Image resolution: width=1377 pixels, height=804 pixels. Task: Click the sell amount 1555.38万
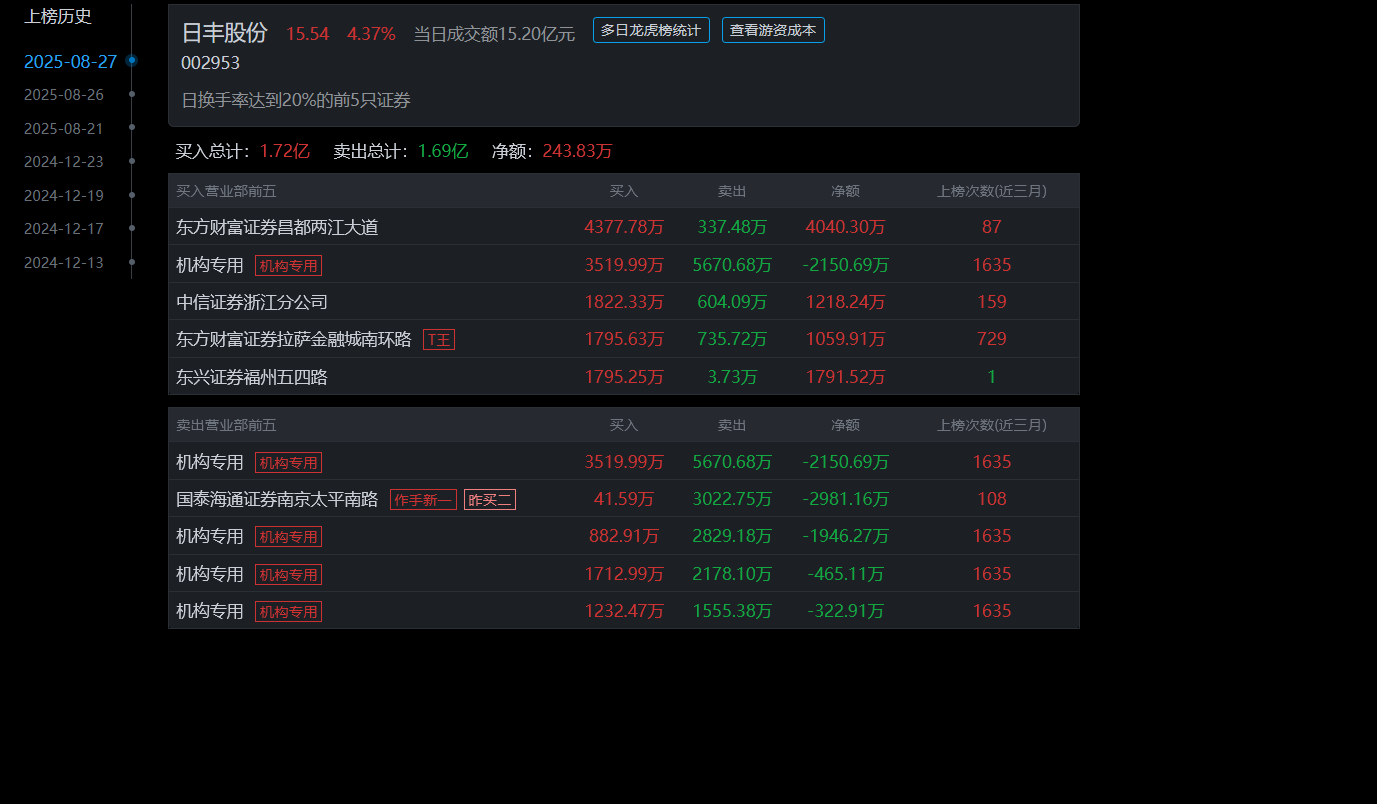tap(732, 611)
